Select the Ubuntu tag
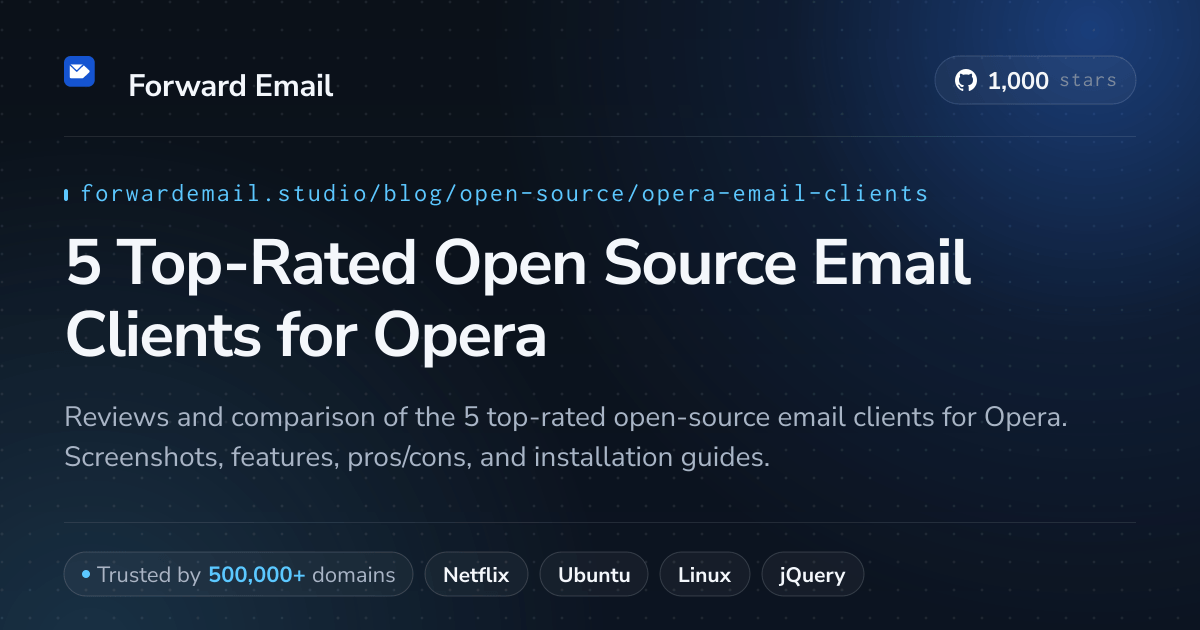Image resolution: width=1200 pixels, height=630 pixels. coord(594,575)
